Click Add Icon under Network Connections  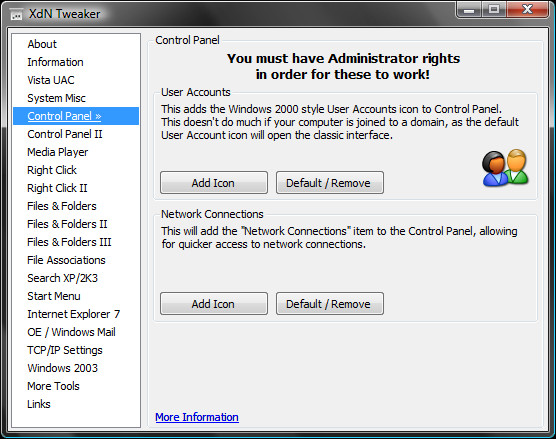pos(214,304)
